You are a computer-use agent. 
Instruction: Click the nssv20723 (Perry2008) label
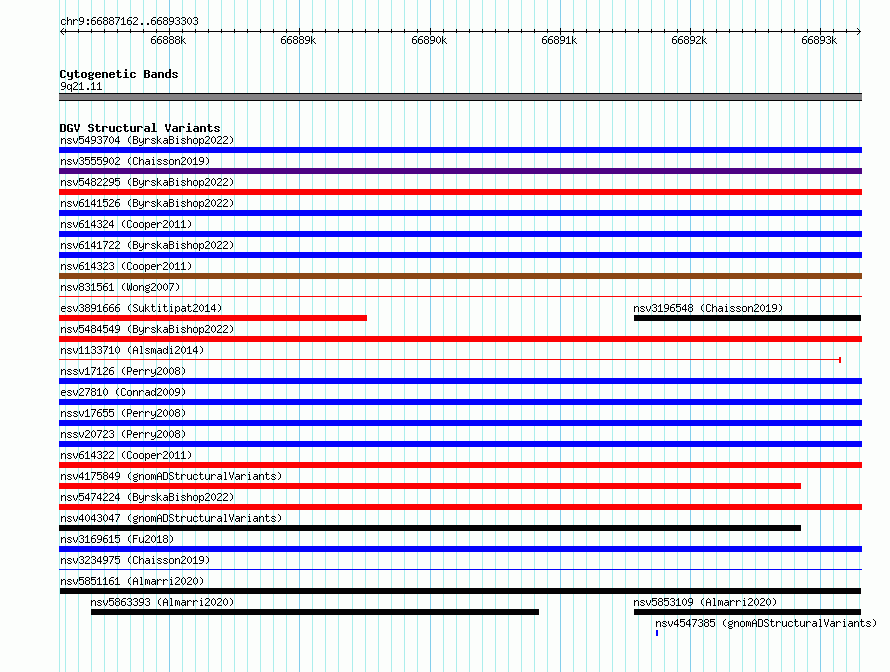pyautogui.click(x=123, y=434)
